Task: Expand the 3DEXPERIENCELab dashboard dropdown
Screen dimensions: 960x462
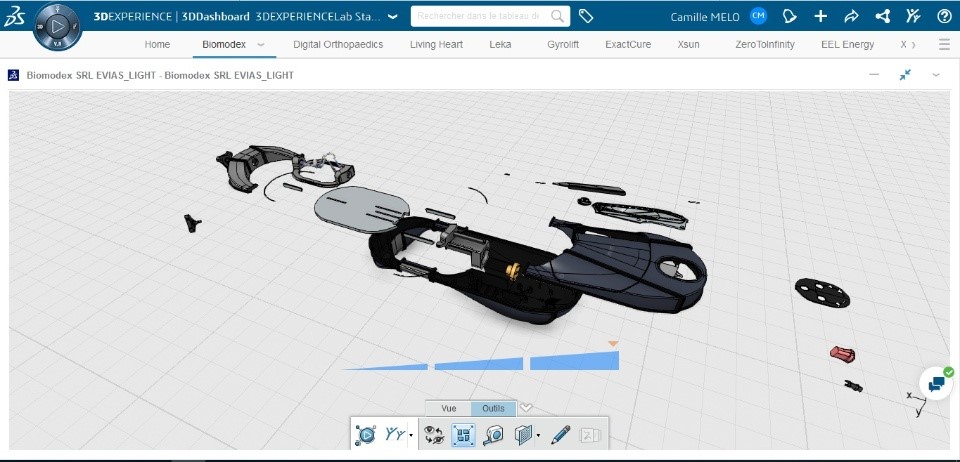Action: (x=392, y=17)
